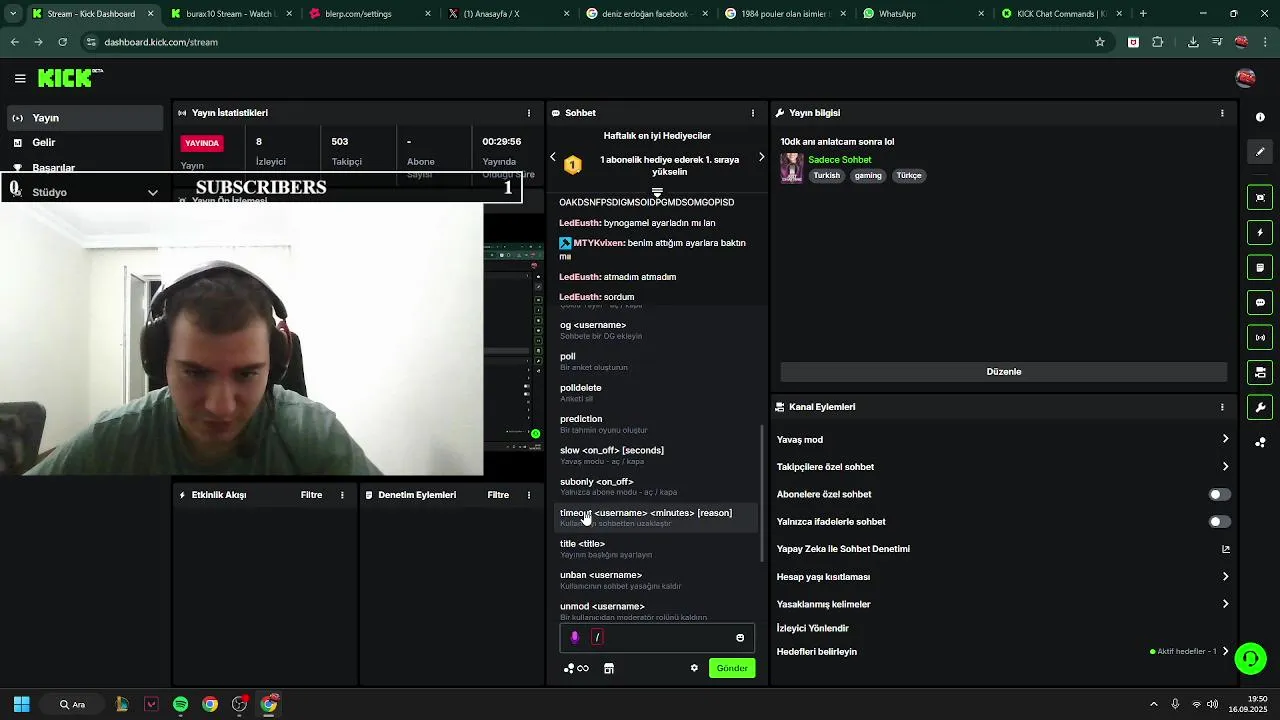
Task: Toggle the note icon in the right sidebar
Action: point(1260,268)
